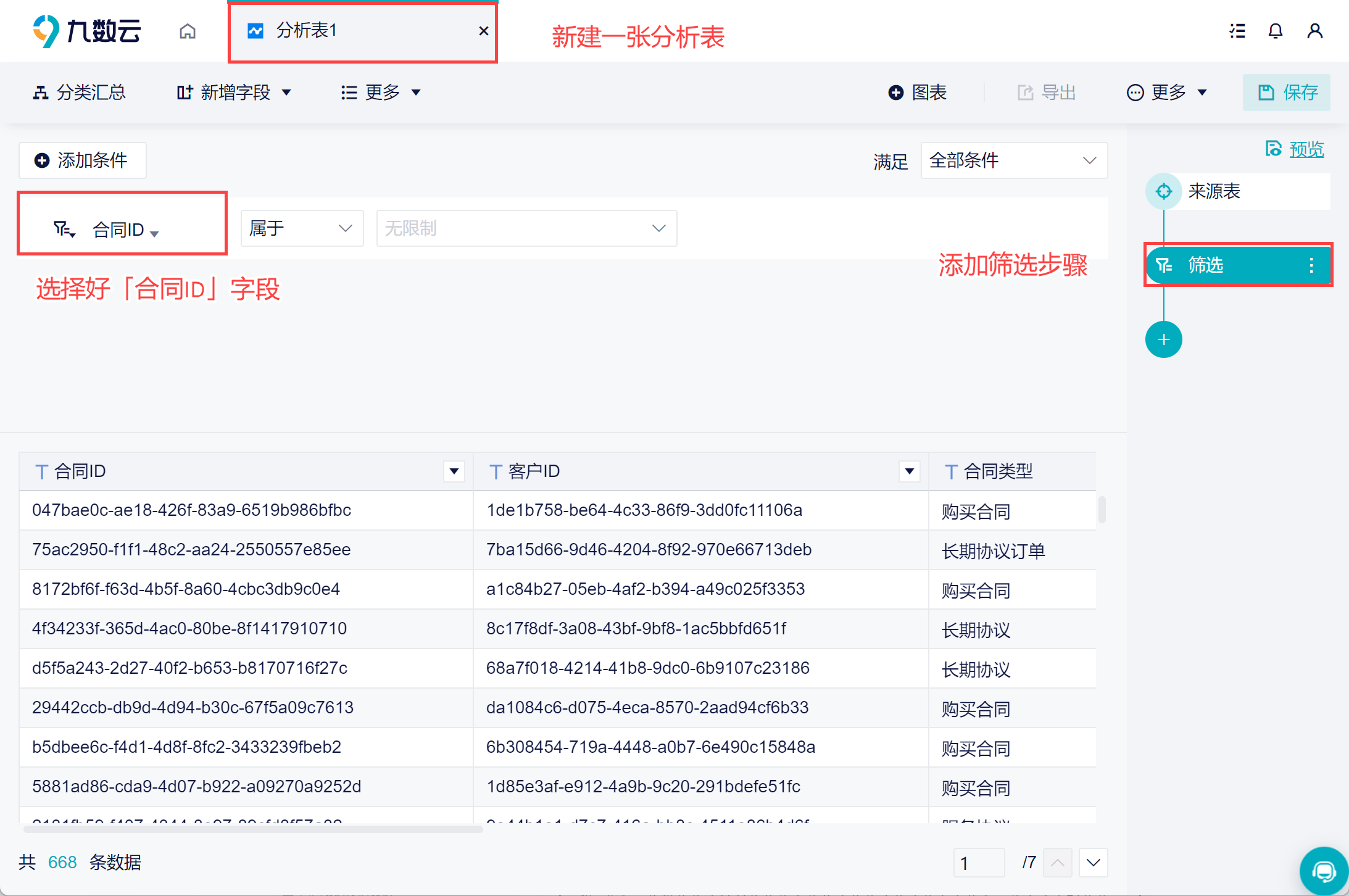Open the task list icon
The height and width of the screenshot is (896, 1349).
(x=1237, y=31)
